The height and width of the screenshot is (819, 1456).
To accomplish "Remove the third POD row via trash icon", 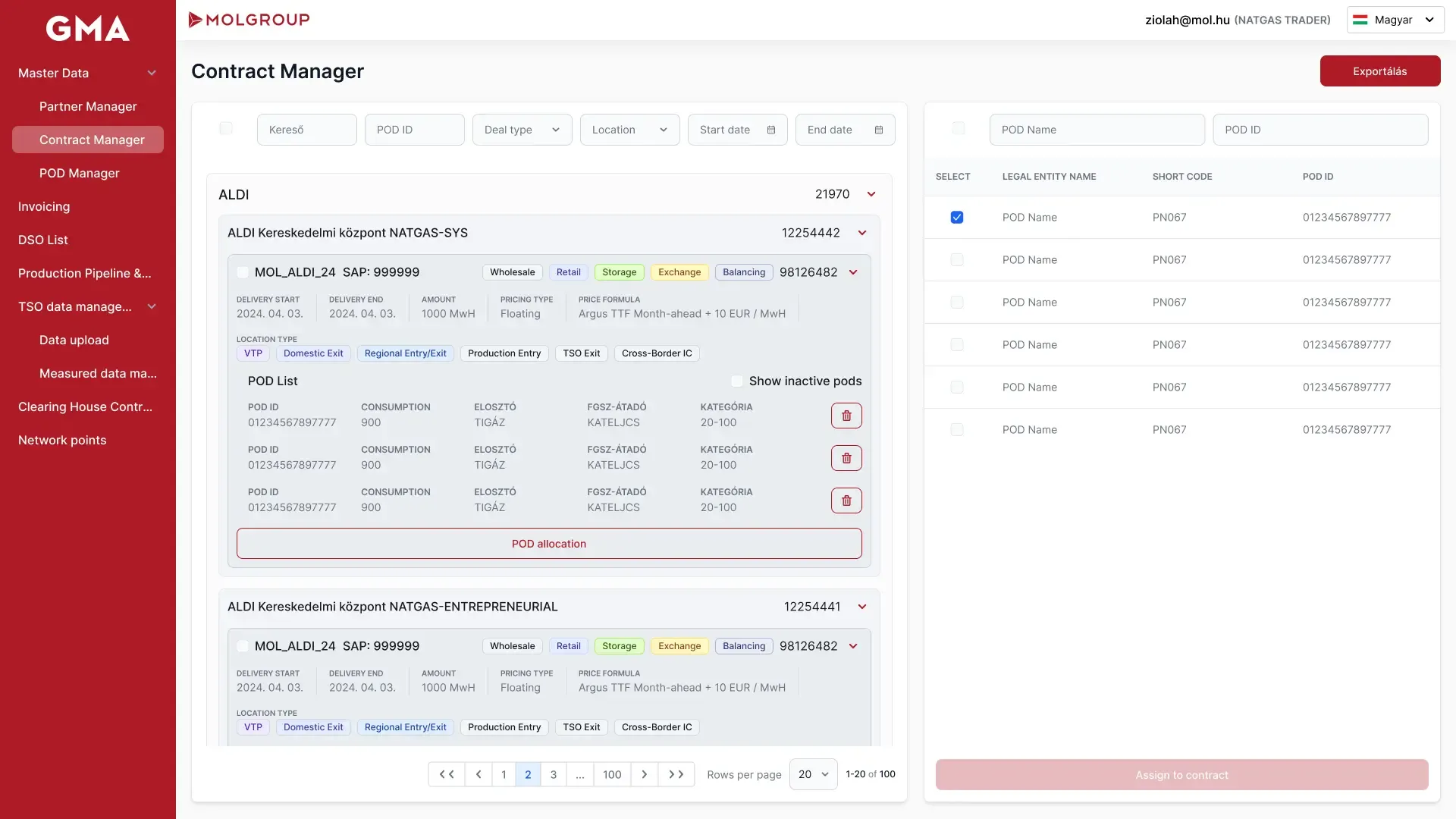I will pyautogui.click(x=846, y=500).
